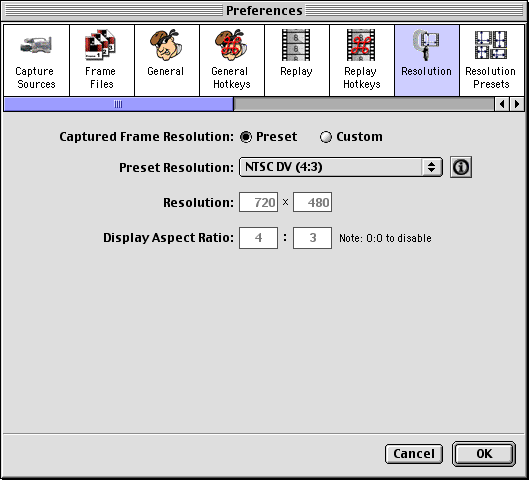Open the NTSC DV (4:3) preset dropdown
Image resolution: width=529 pixels, height=480 pixels.
341,167
